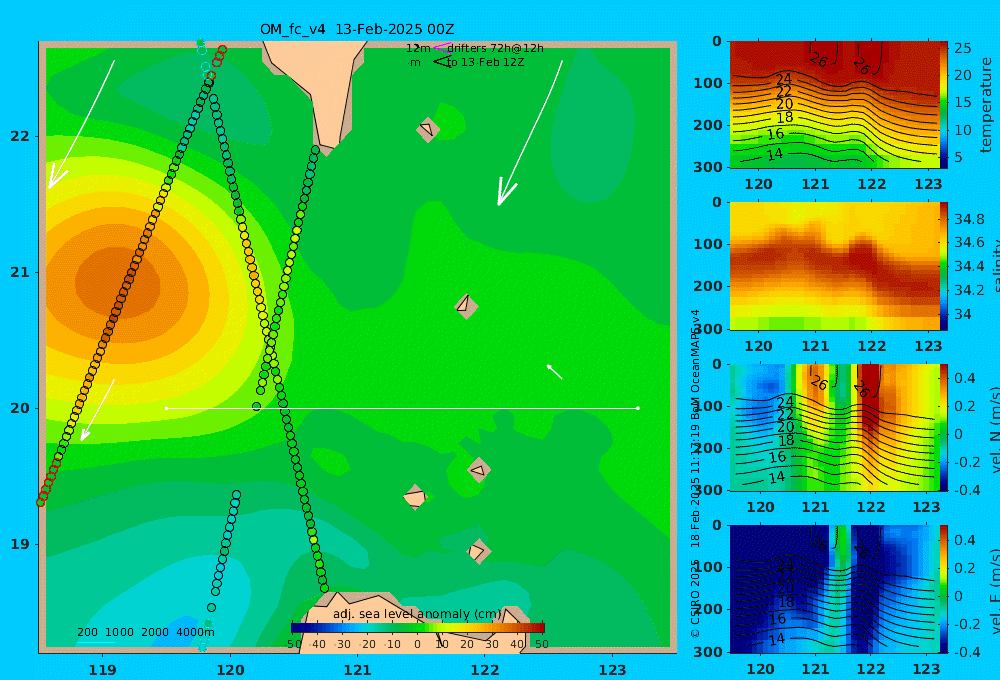
Task: Click the longitude label 121 under the main map
Action: click(358, 670)
